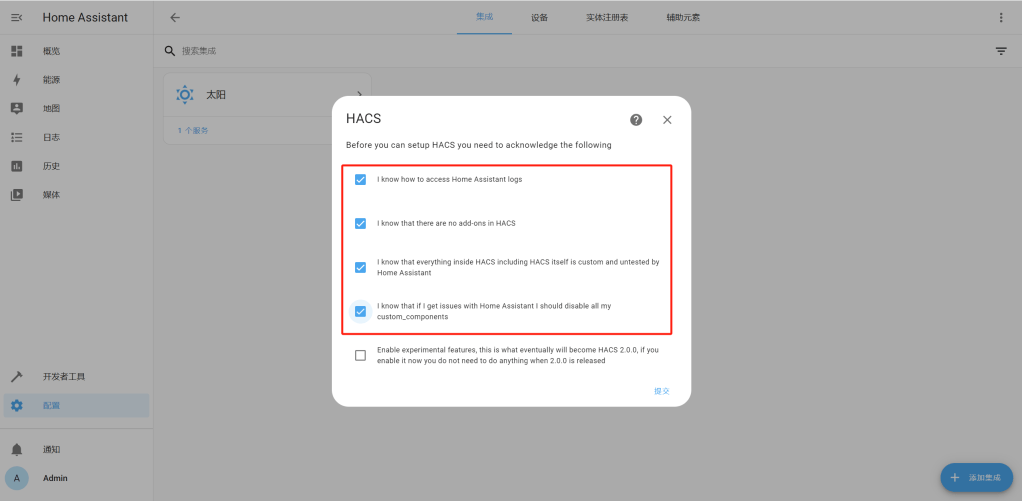
Task: Open the filter icon dropdown for integrations
Action: (1001, 51)
